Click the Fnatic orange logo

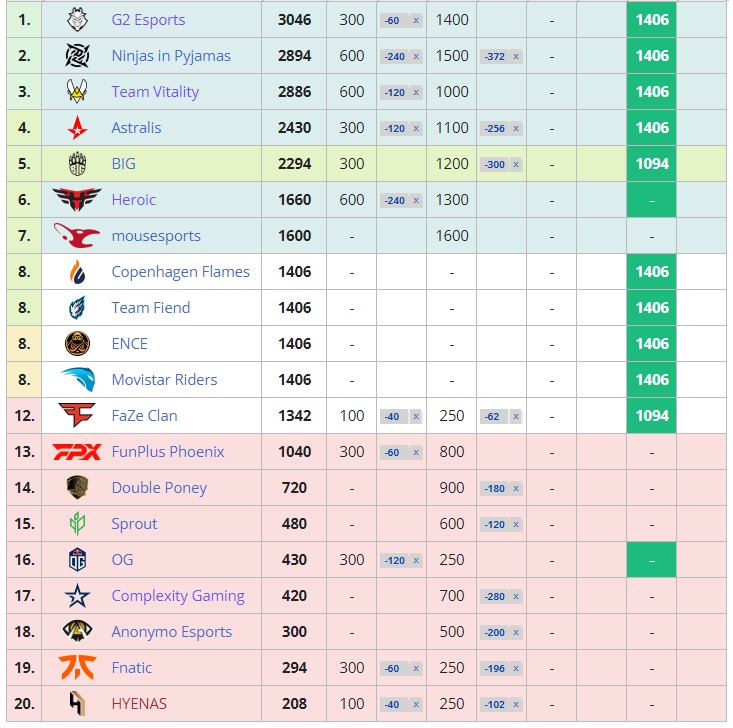point(77,668)
